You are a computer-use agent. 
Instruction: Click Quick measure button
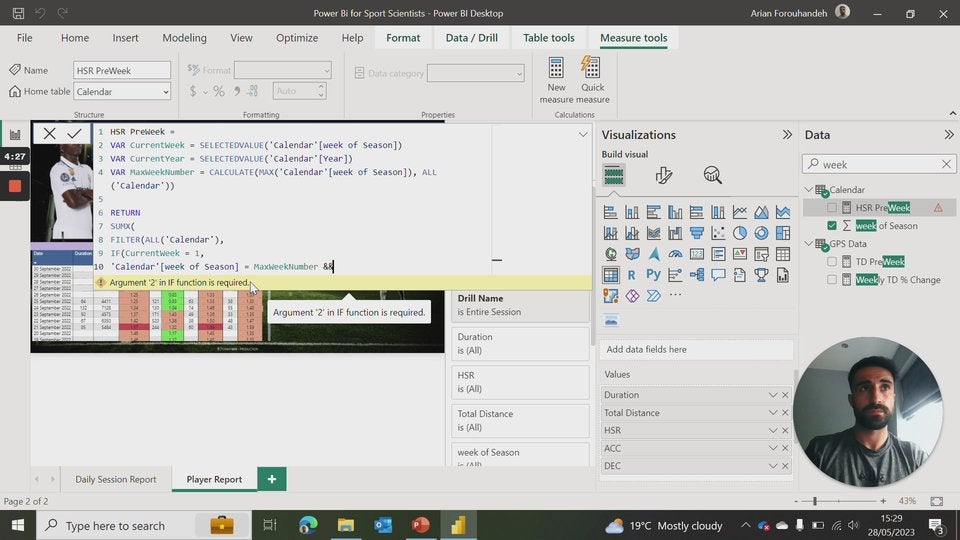[x=592, y=80]
